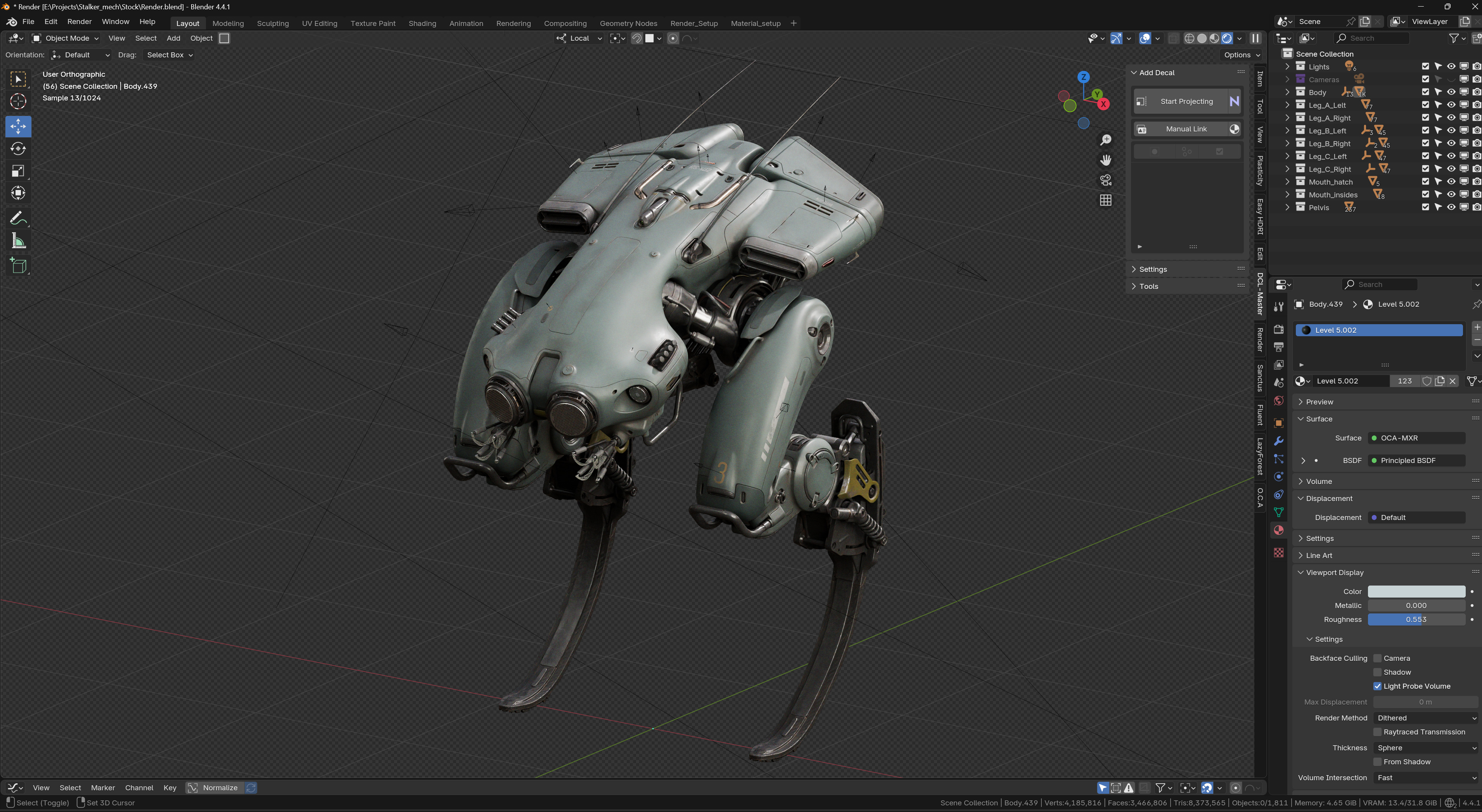Click the Viewport Display Color swatch
1482x812 pixels.
1416,592
